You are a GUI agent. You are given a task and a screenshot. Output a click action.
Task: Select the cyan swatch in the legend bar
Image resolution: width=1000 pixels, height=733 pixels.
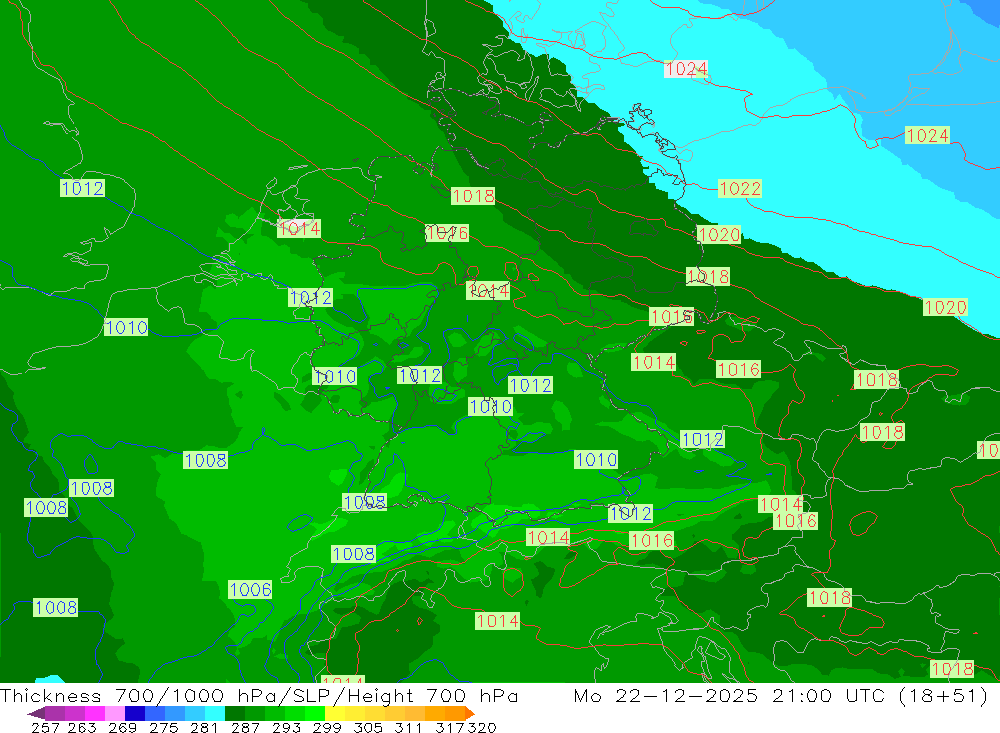[215, 713]
